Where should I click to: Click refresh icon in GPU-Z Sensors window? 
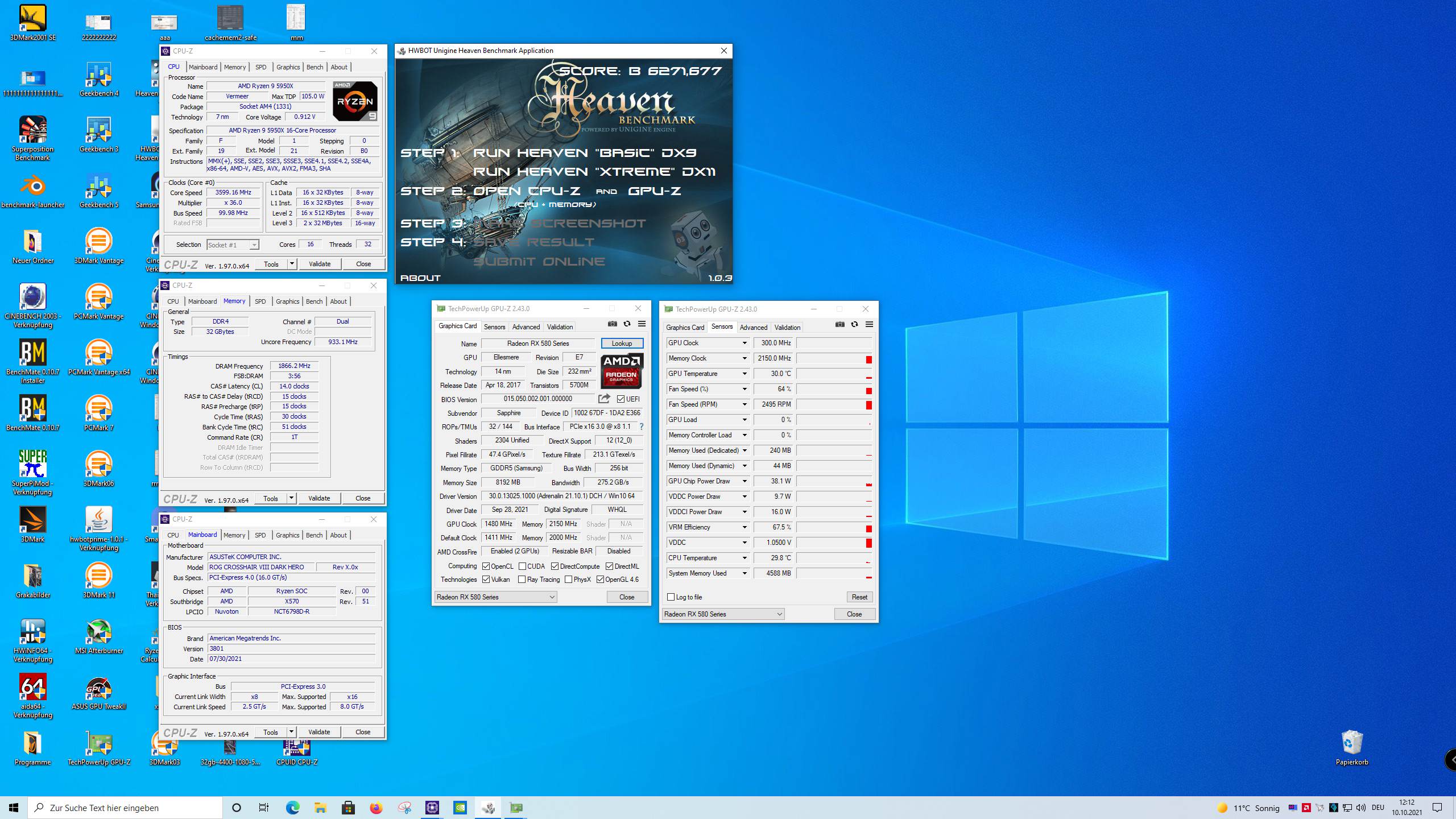pos(854,325)
